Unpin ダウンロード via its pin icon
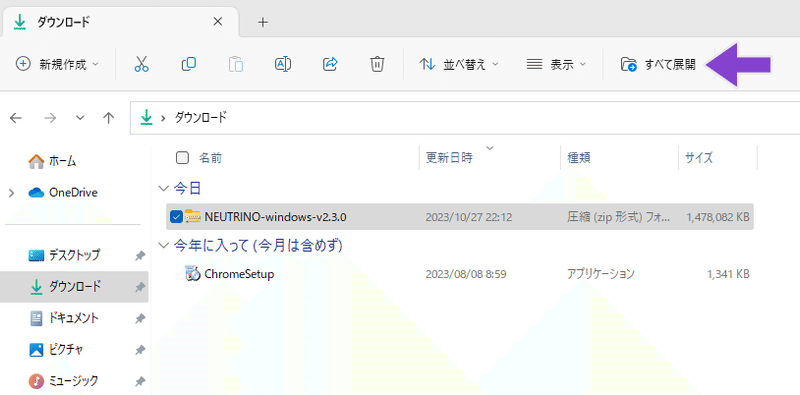This screenshot has width=800, height=395. (x=139, y=288)
